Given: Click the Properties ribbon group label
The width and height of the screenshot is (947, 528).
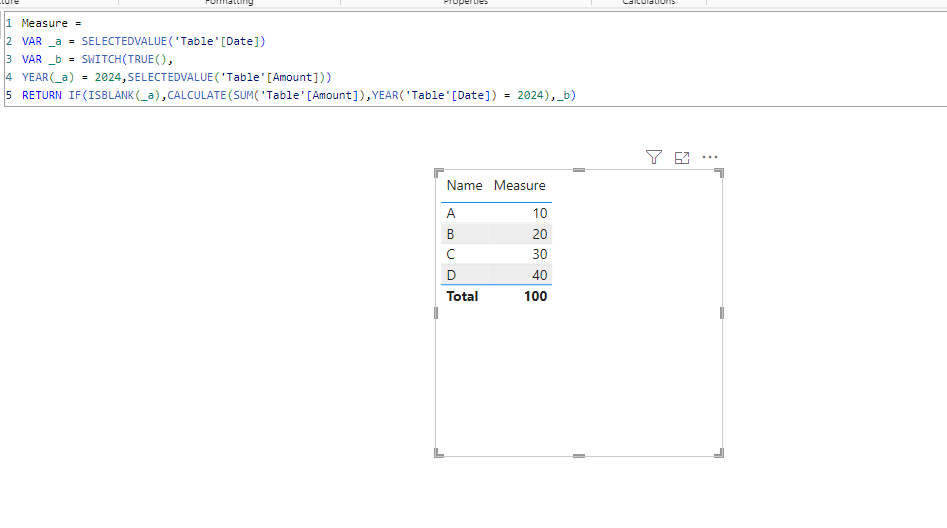Looking at the screenshot, I should tap(466, 2).
